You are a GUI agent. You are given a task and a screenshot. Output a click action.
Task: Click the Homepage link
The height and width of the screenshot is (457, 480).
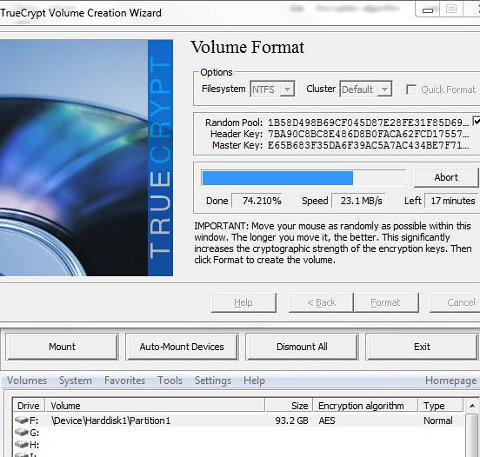click(451, 380)
